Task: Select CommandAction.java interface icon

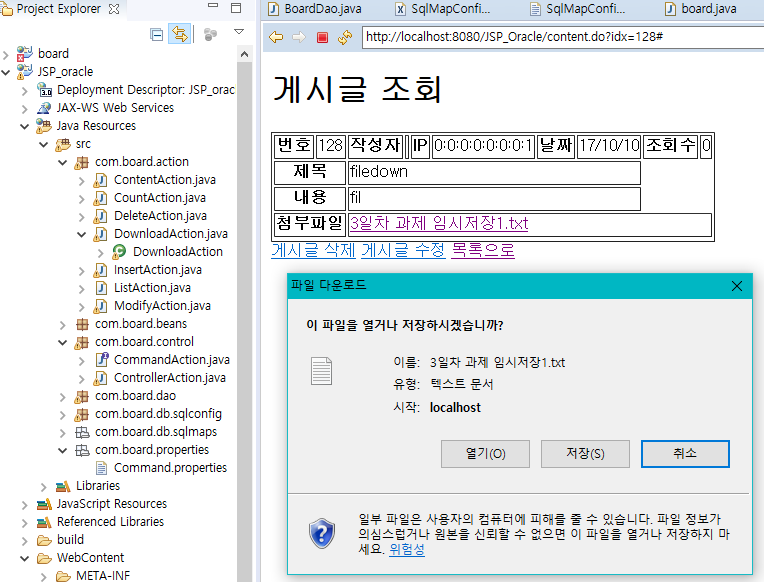Action: pos(102,360)
